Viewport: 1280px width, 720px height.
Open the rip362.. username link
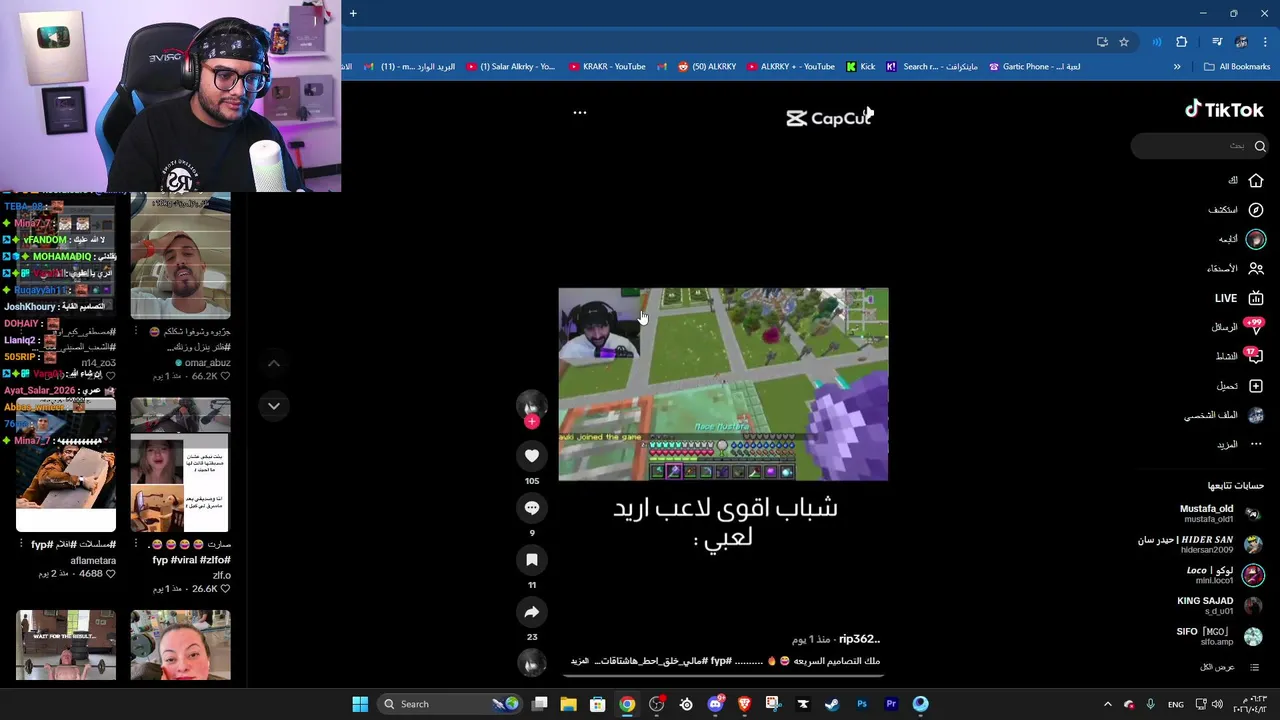click(859, 639)
